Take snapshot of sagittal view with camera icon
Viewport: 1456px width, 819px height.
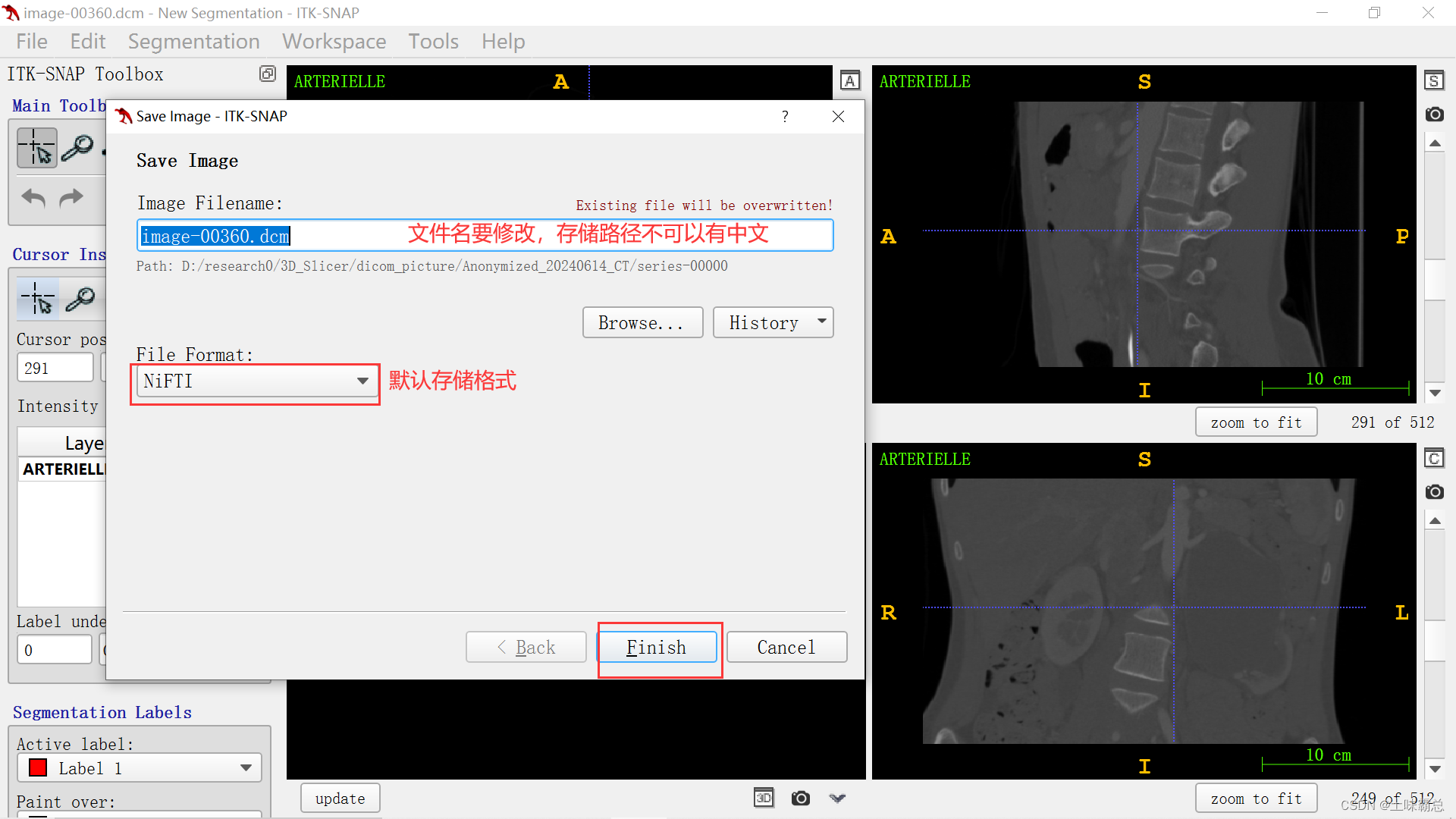1434,115
